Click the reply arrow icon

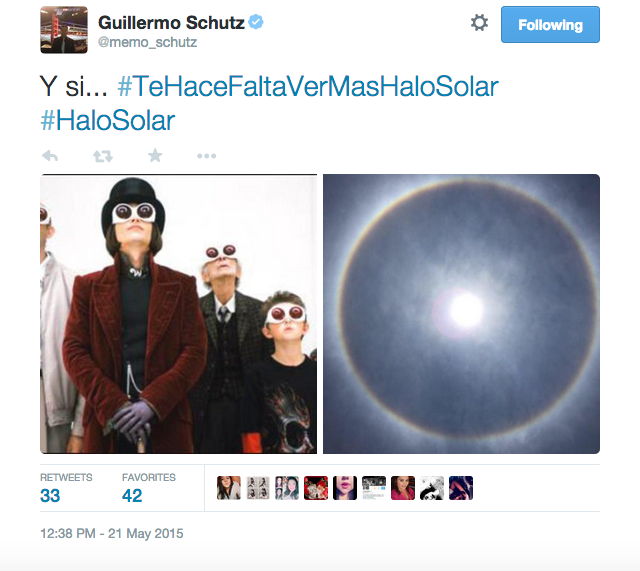point(50,156)
